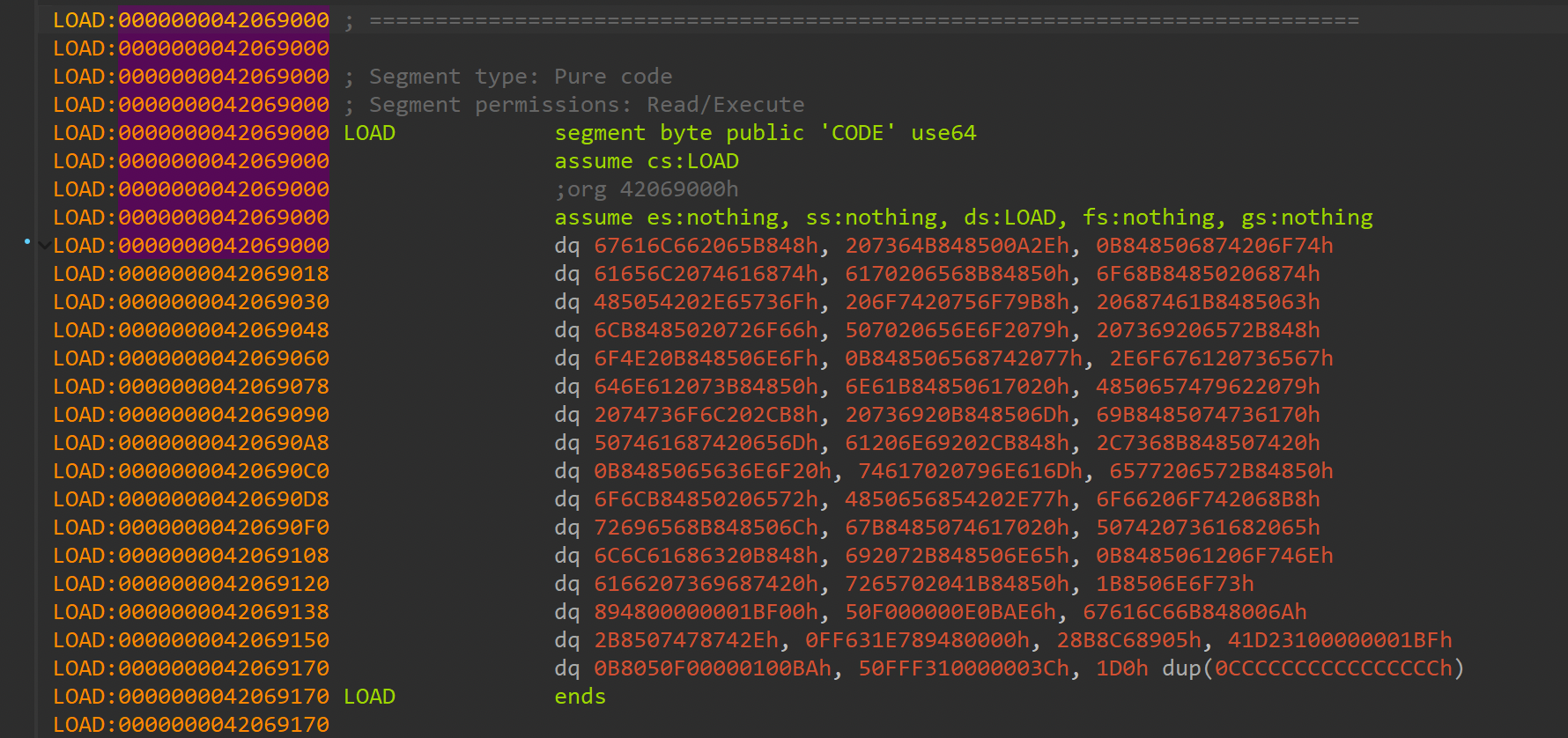Click address LOAD:0000000042069120
Image resolution: width=1568 pixels, height=738 pixels.
[x=191, y=584]
